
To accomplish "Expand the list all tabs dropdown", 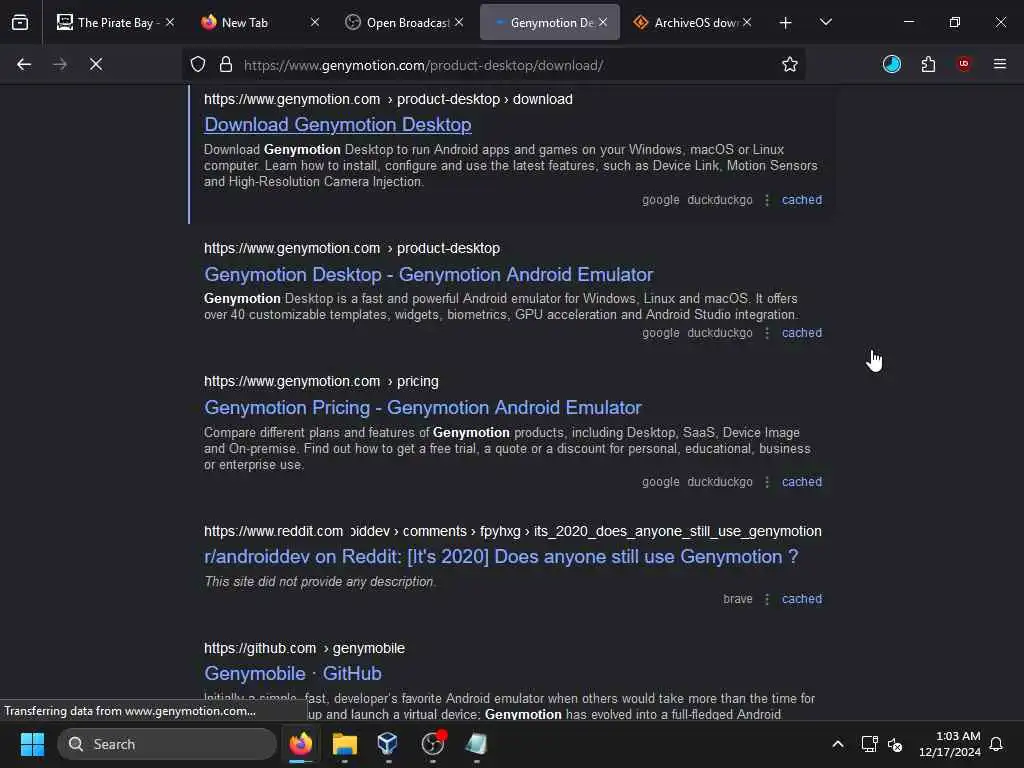I will point(825,23).
